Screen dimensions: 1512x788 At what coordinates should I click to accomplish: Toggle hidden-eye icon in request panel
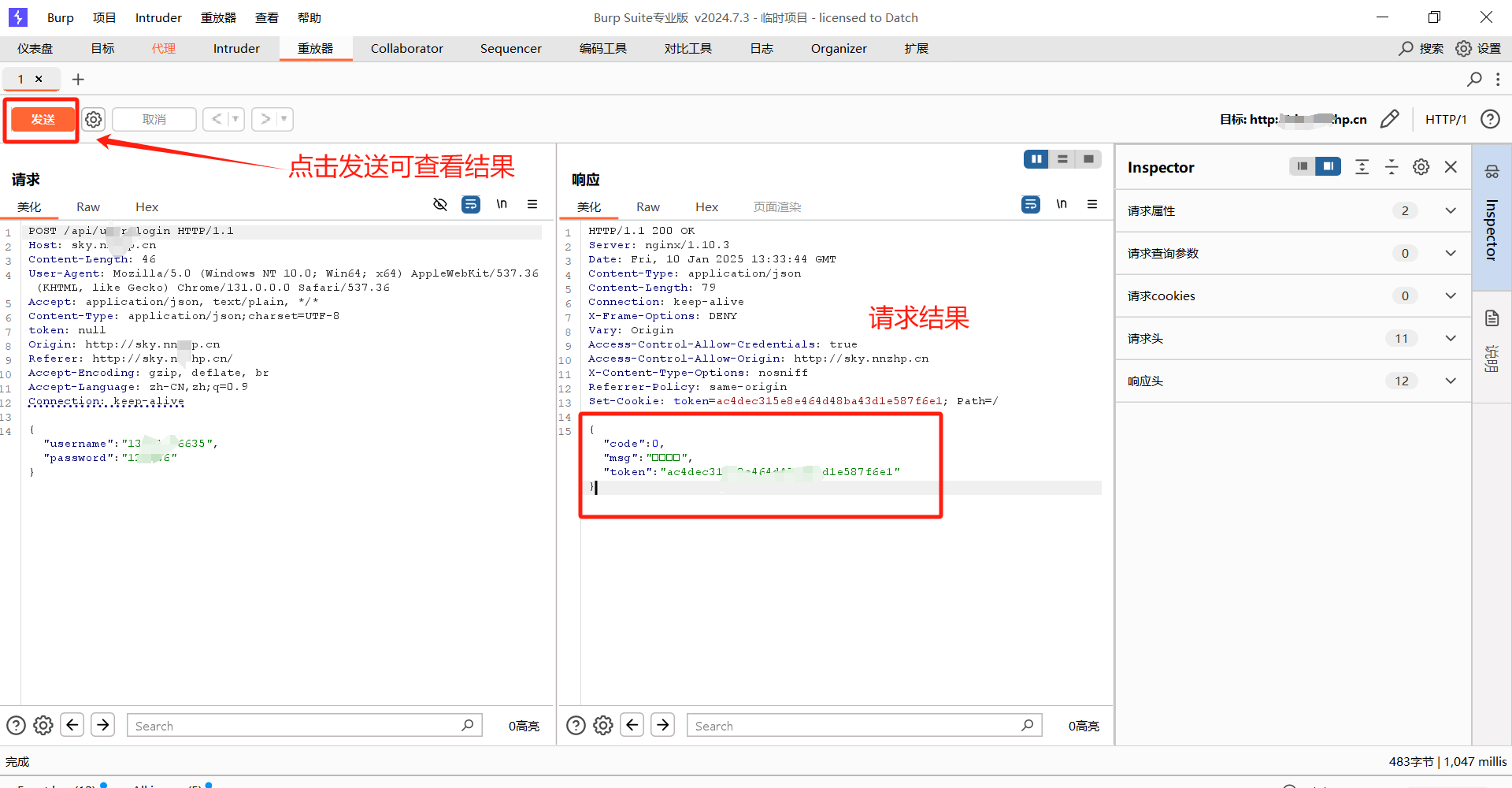coord(440,204)
